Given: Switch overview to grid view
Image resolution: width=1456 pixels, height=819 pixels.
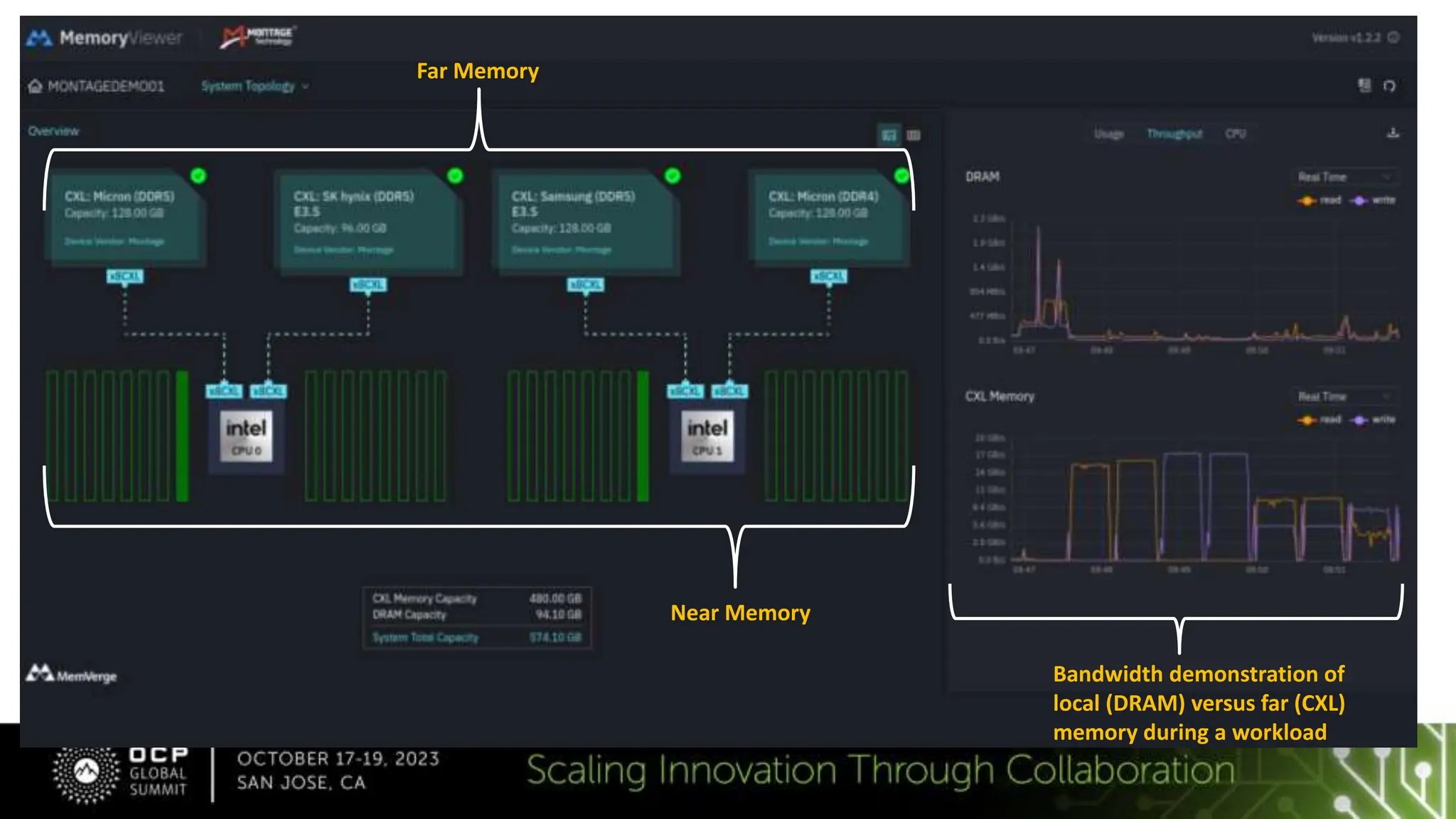Looking at the screenshot, I should [914, 135].
